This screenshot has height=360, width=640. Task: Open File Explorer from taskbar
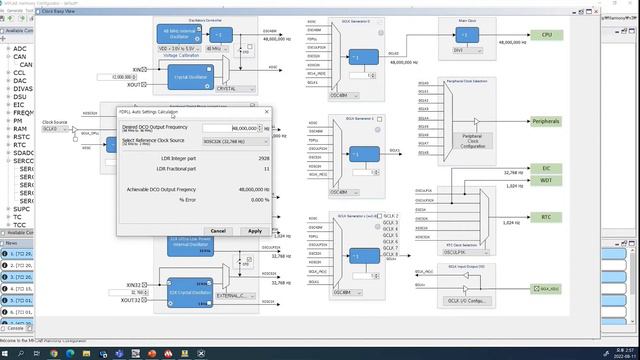(x=86, y=353)
